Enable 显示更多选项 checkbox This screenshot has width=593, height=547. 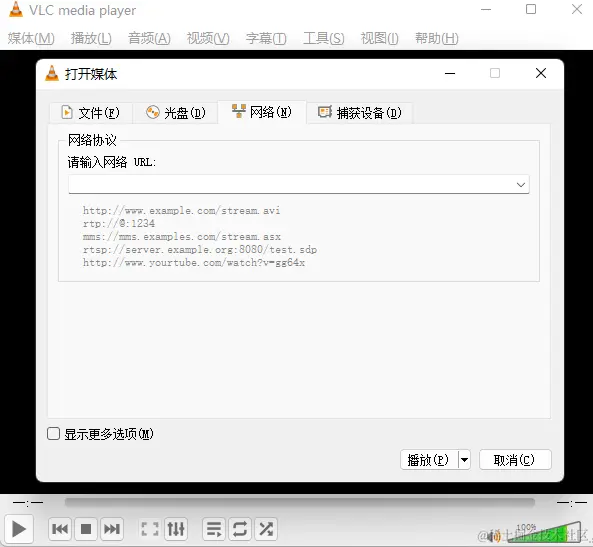tap(53, 434)
